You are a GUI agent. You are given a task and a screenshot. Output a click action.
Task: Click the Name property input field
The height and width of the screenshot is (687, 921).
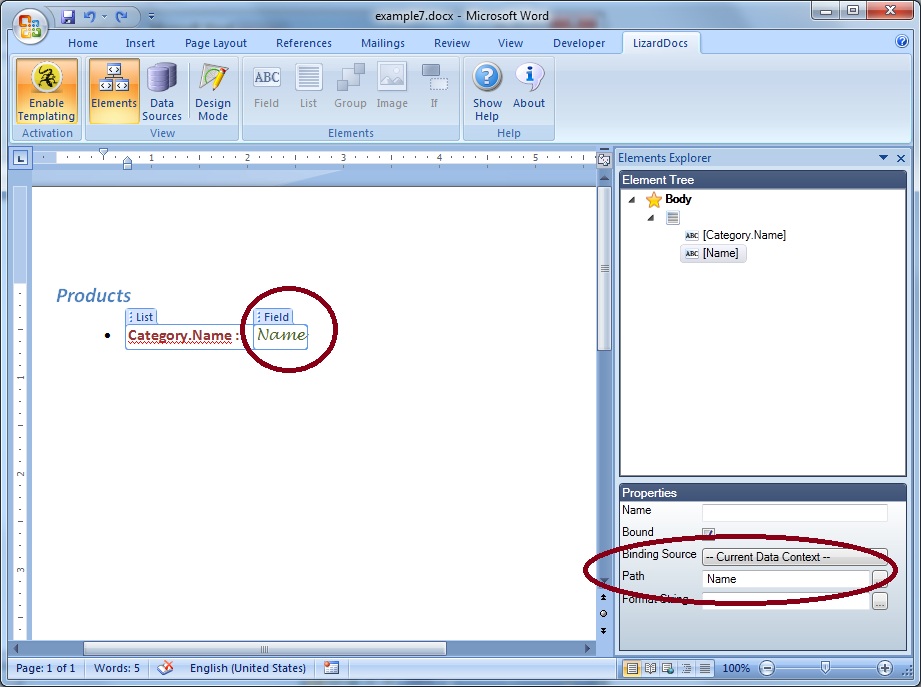pyautogui.click(x=794, y=512)
